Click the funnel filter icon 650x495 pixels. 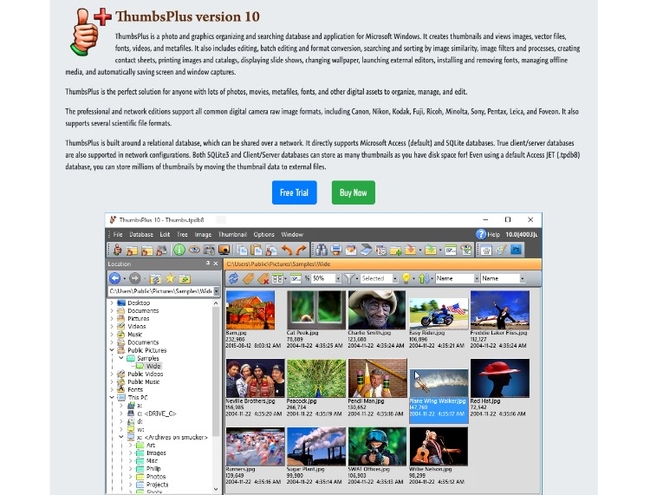coord(349,278)
